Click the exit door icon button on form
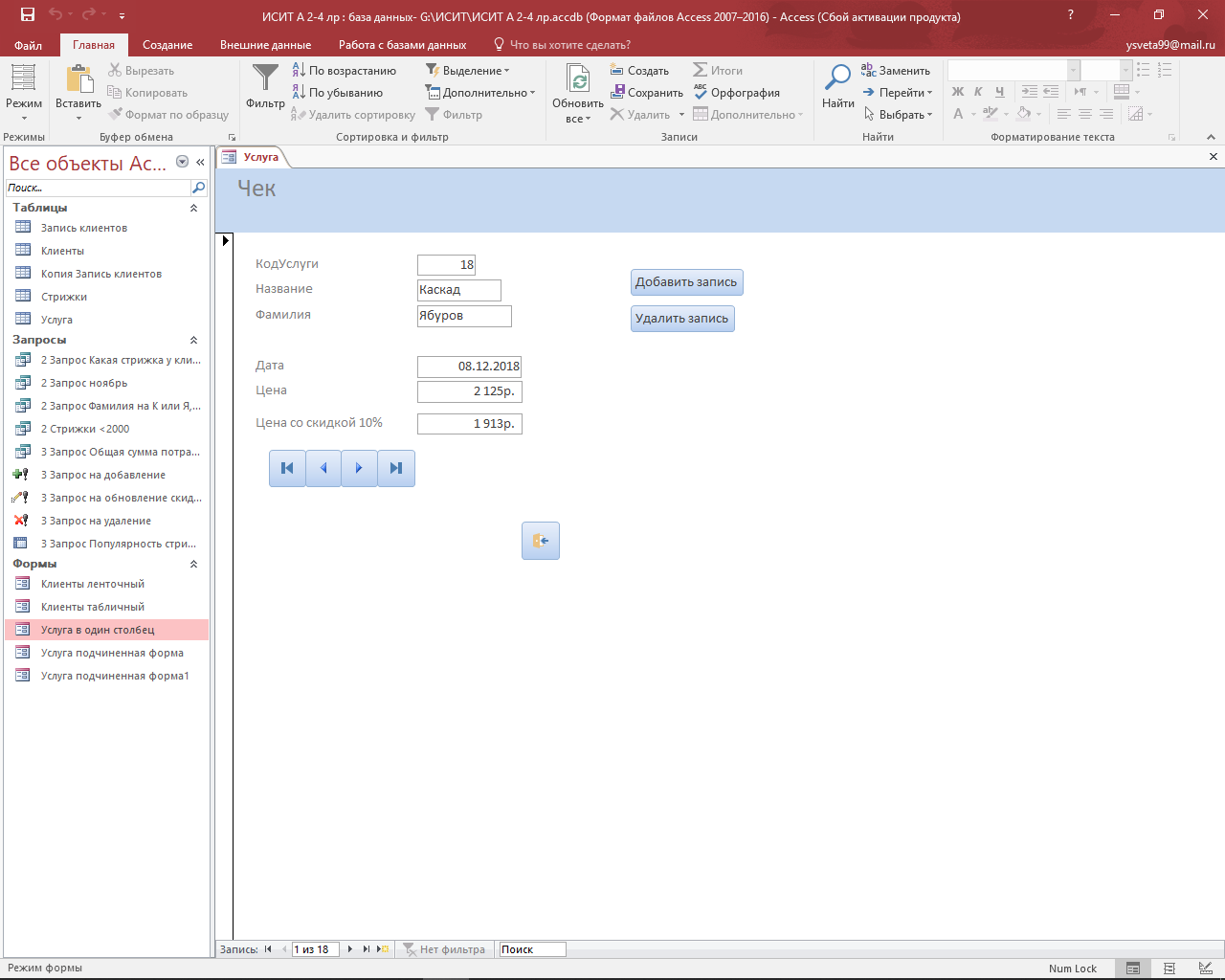This screenshot has width=1225, height=980. [x=541, y=541]
